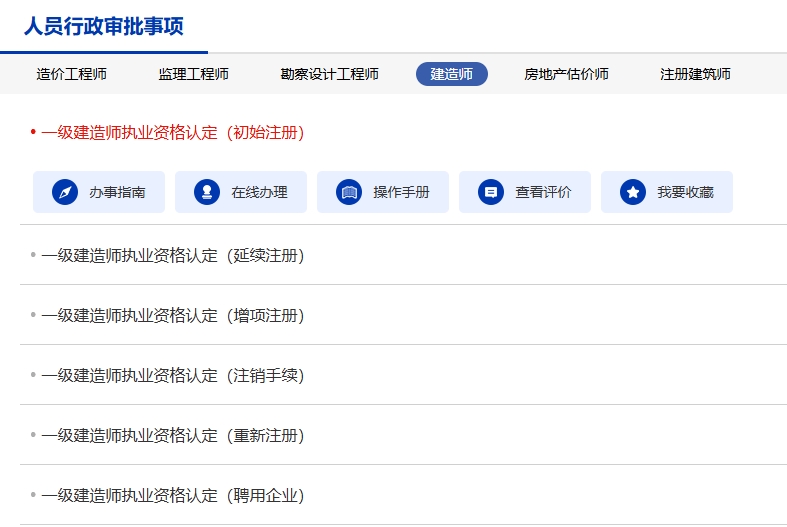Image resolution: width=787 pixels, height=527 pixels.
Task: Click the stamp icon for 在线办理
Action: [207, 192]
